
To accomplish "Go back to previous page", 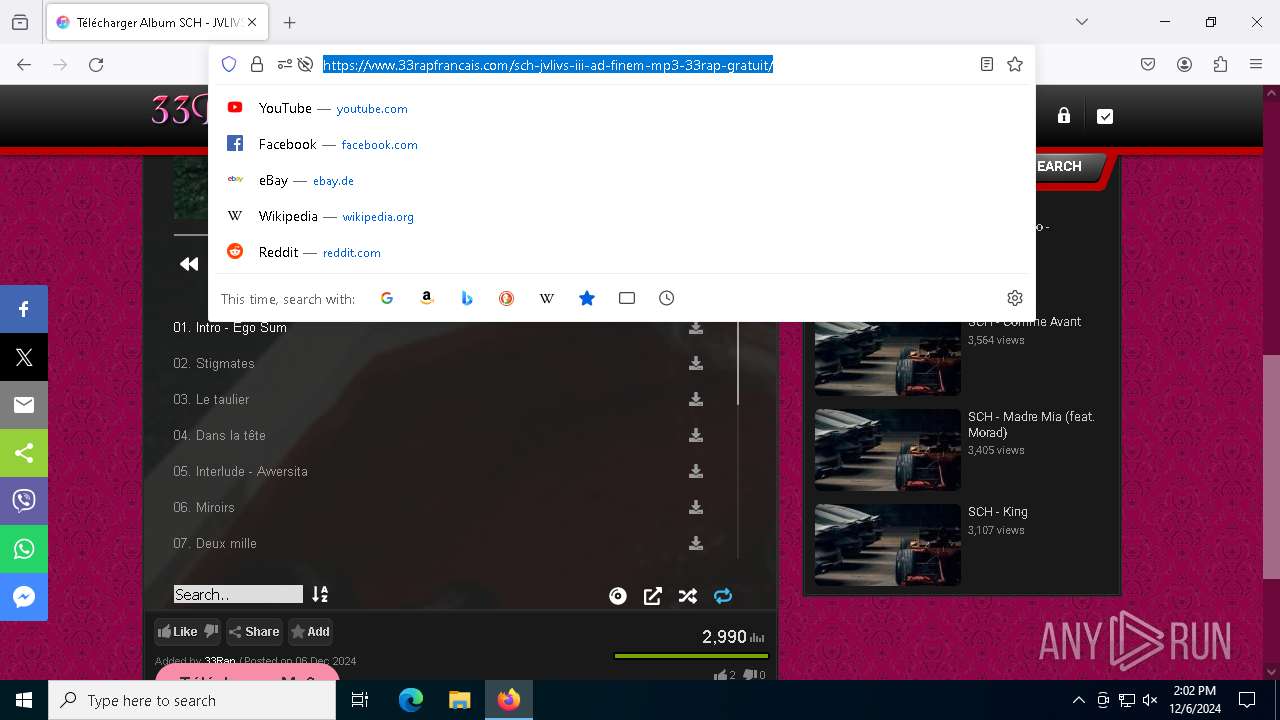I will [x=24, y=64].
